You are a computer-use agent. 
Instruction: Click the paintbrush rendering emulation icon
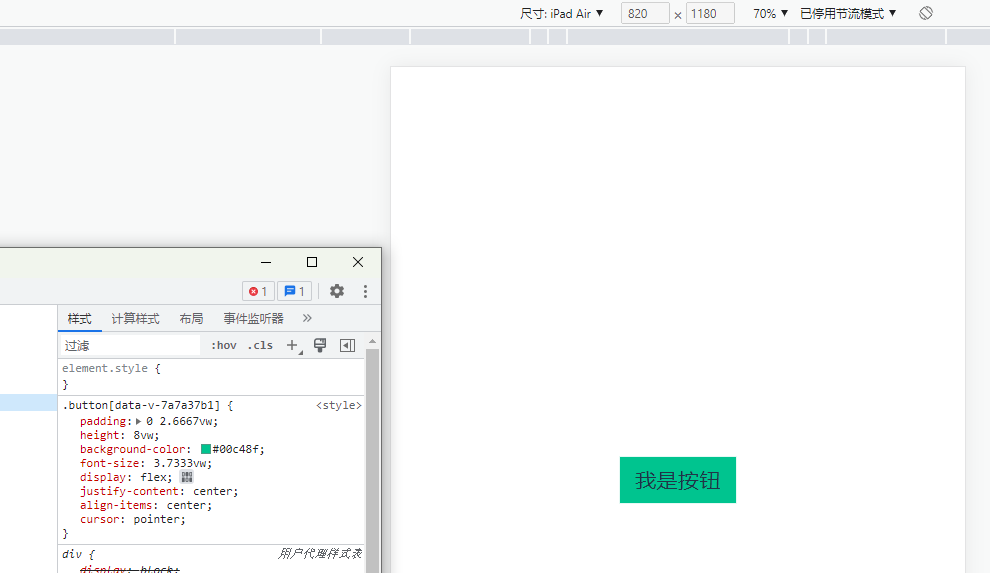click(320, 345)
